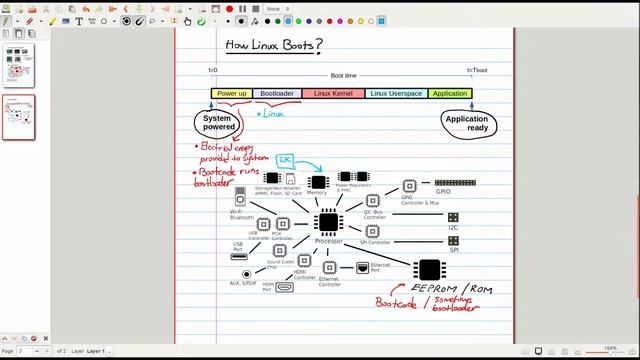640x360 pixels.
Task: Open a file with the folder icon
Action: [x=32, y=9]
